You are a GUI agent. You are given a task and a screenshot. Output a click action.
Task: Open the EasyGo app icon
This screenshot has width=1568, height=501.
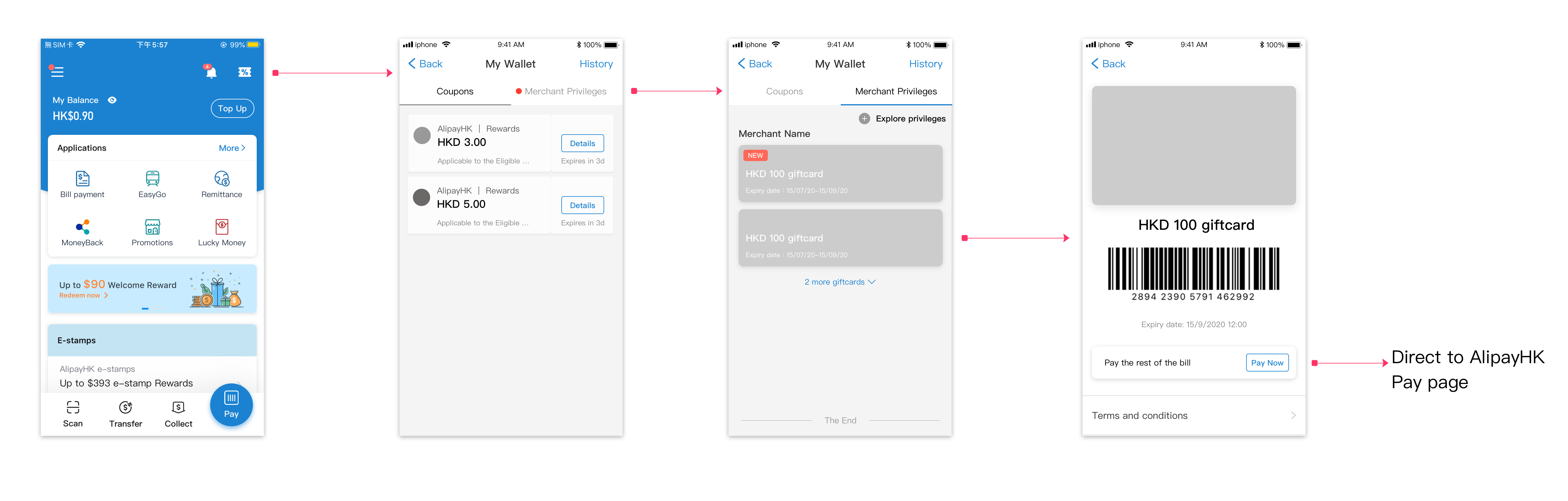click(x=152, y=178)
